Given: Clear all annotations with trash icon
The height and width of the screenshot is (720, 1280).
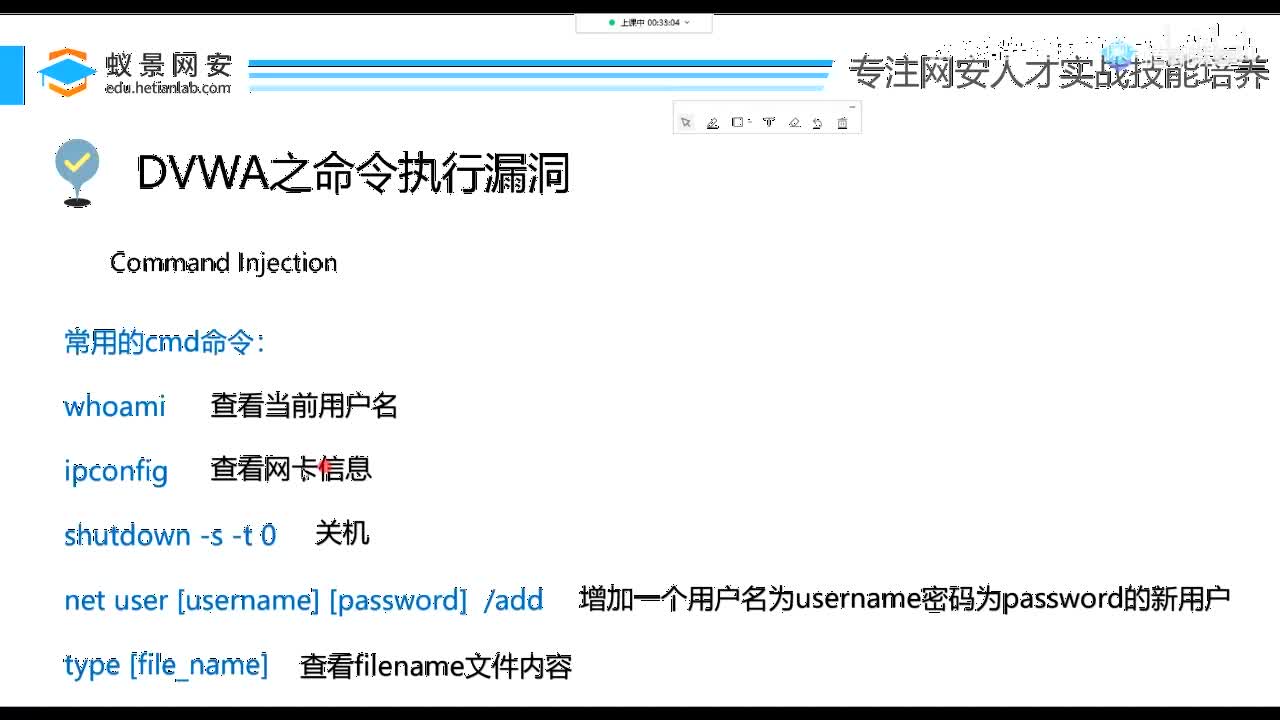Looking at the screenshot, I should (842, 122).
